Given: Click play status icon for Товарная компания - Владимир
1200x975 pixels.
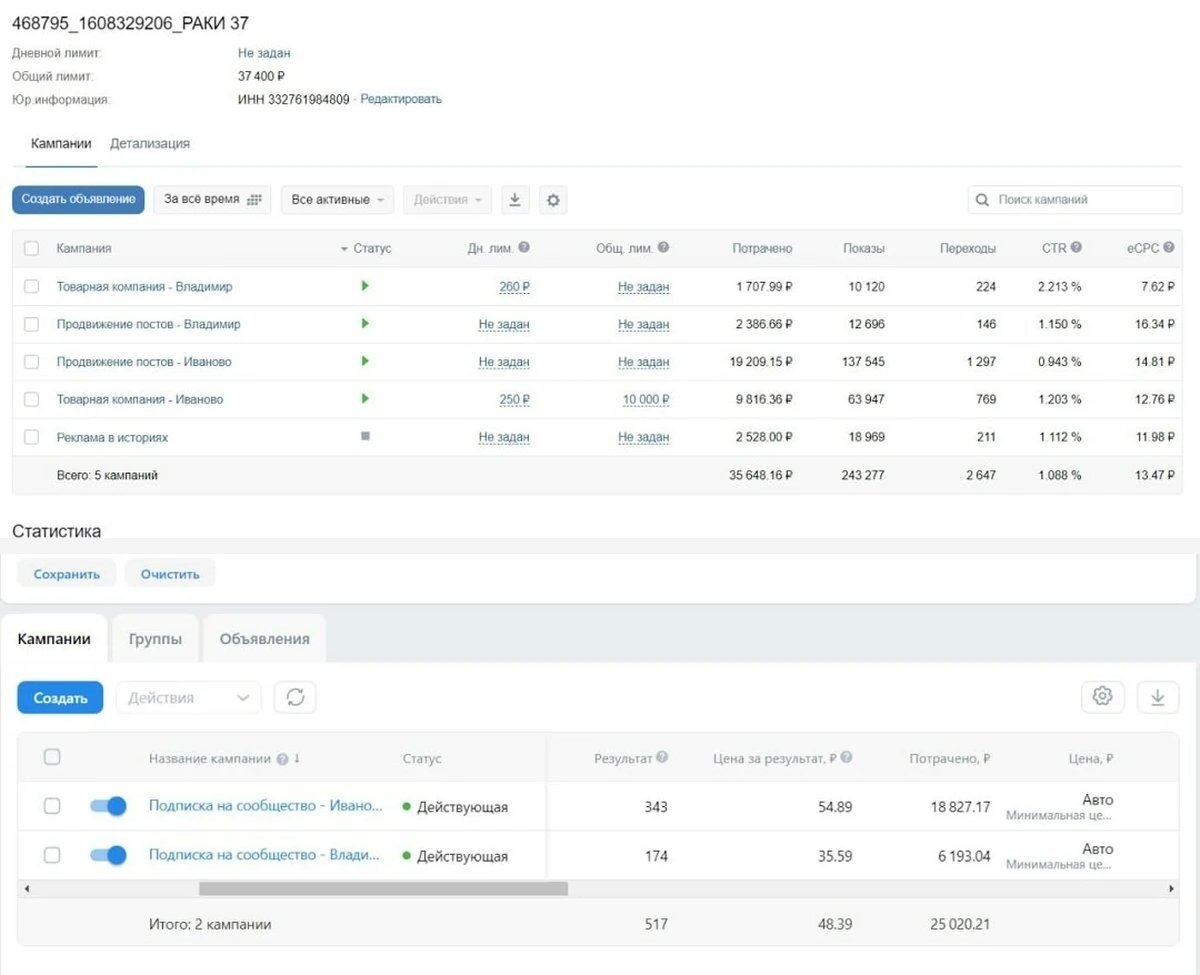Looking at the screenshot, I should (x=365, y=286).
